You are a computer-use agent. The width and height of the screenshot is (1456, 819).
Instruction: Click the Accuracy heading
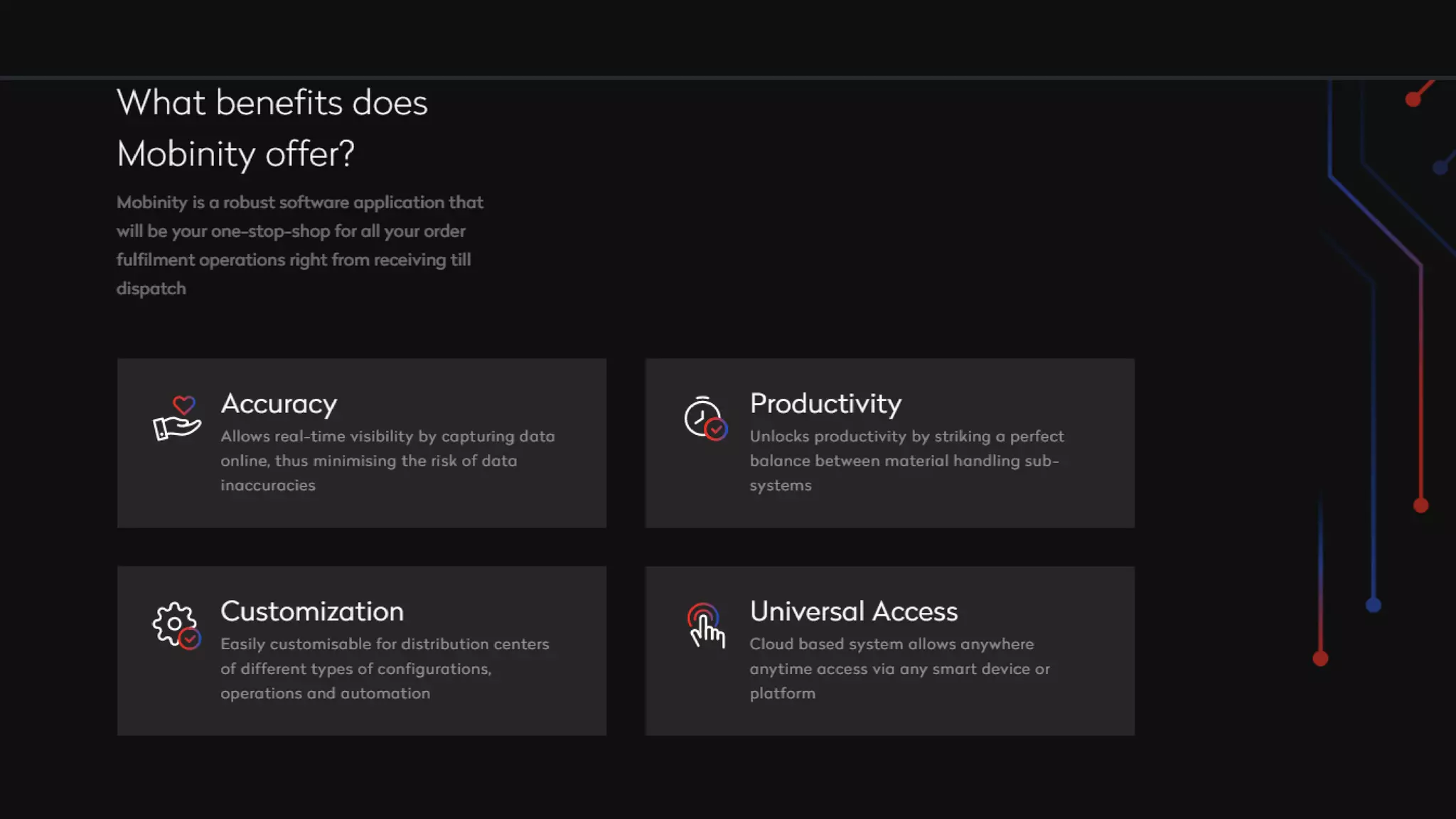[x=279, y=404]
